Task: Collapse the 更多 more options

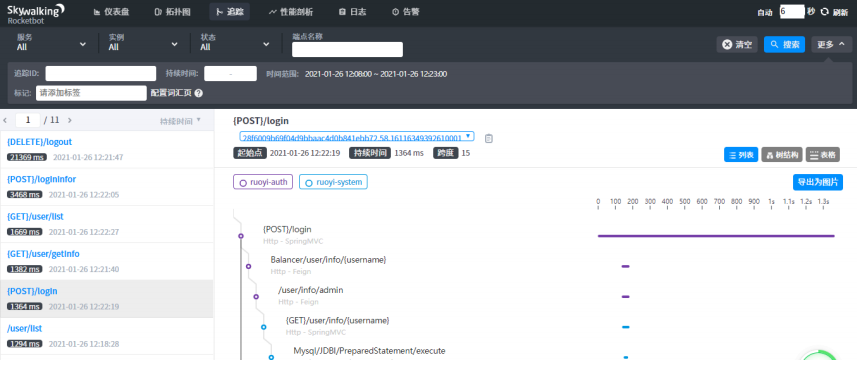Action: click(831, 44)
